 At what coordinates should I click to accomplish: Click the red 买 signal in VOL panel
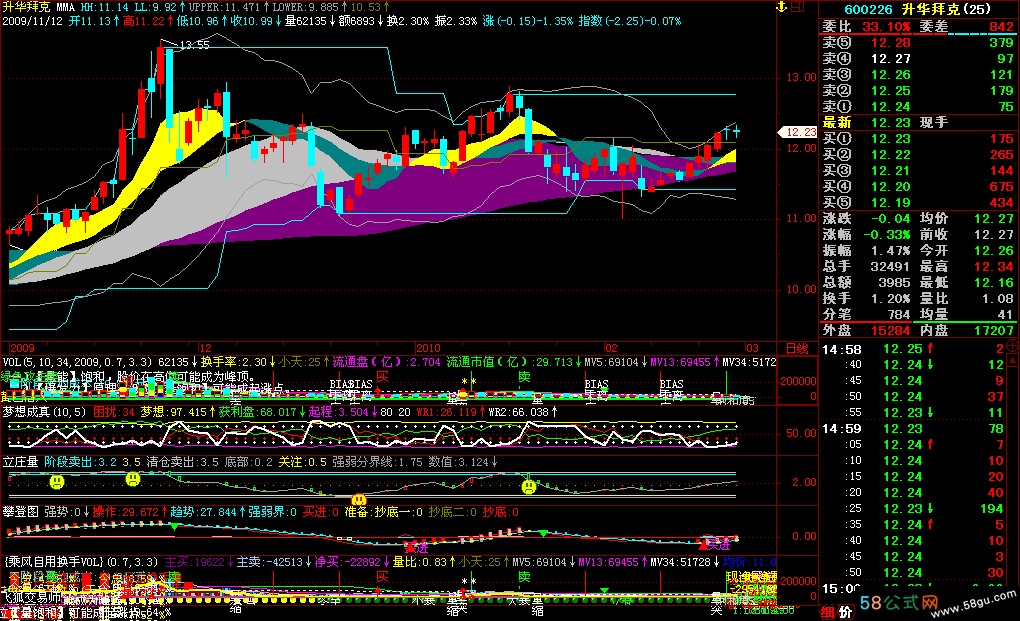coord(382,375)
